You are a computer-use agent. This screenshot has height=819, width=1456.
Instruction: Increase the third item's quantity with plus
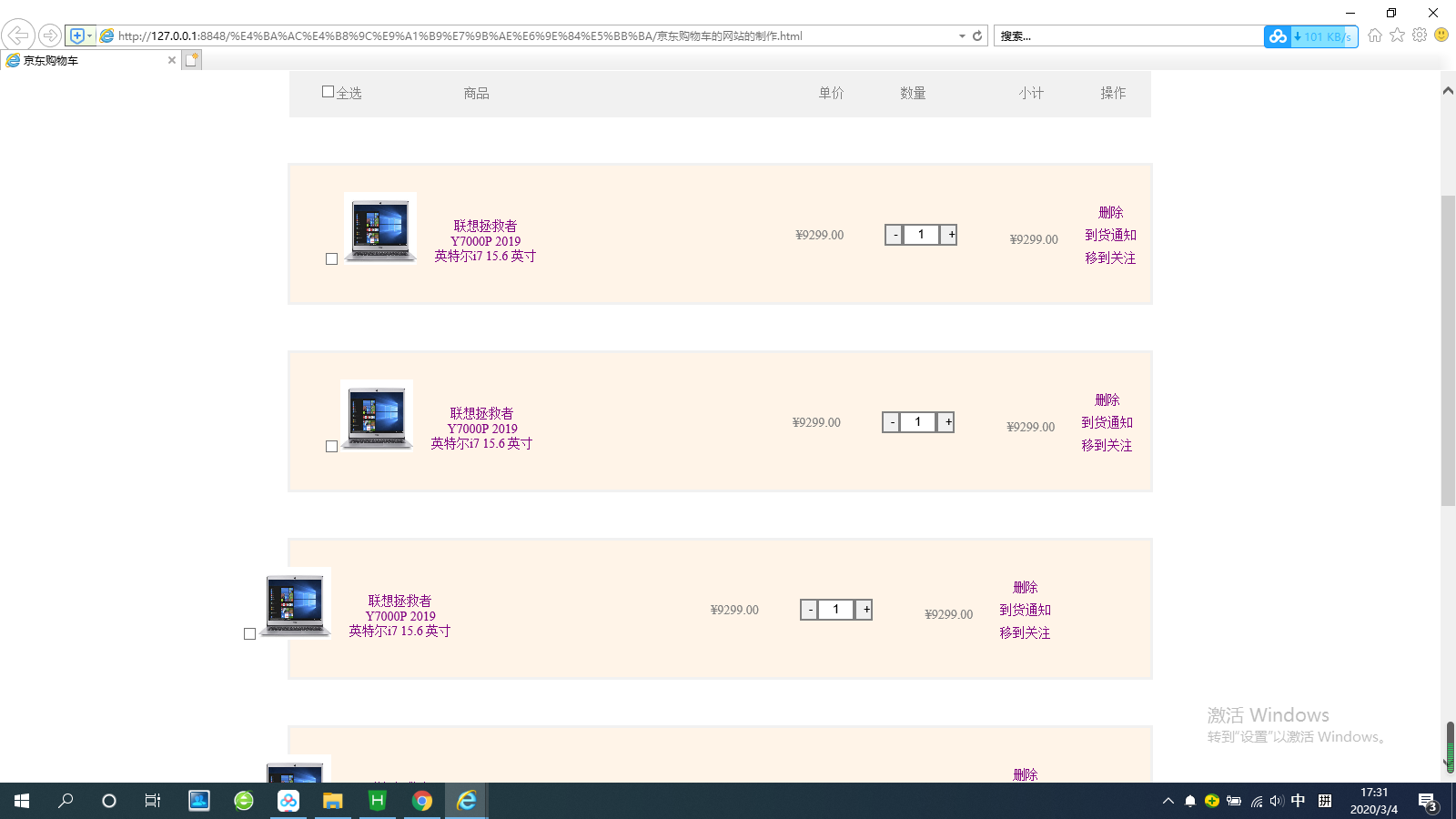coord(864,610)
